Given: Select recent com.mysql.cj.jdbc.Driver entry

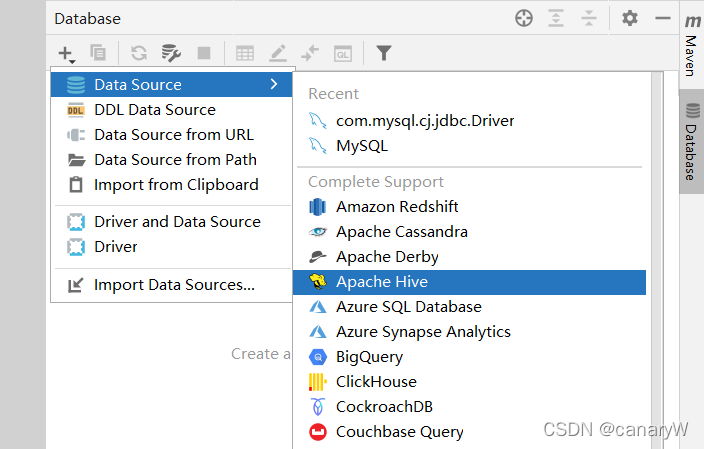Looking at the screenshot, I should [x=469, y=120].
